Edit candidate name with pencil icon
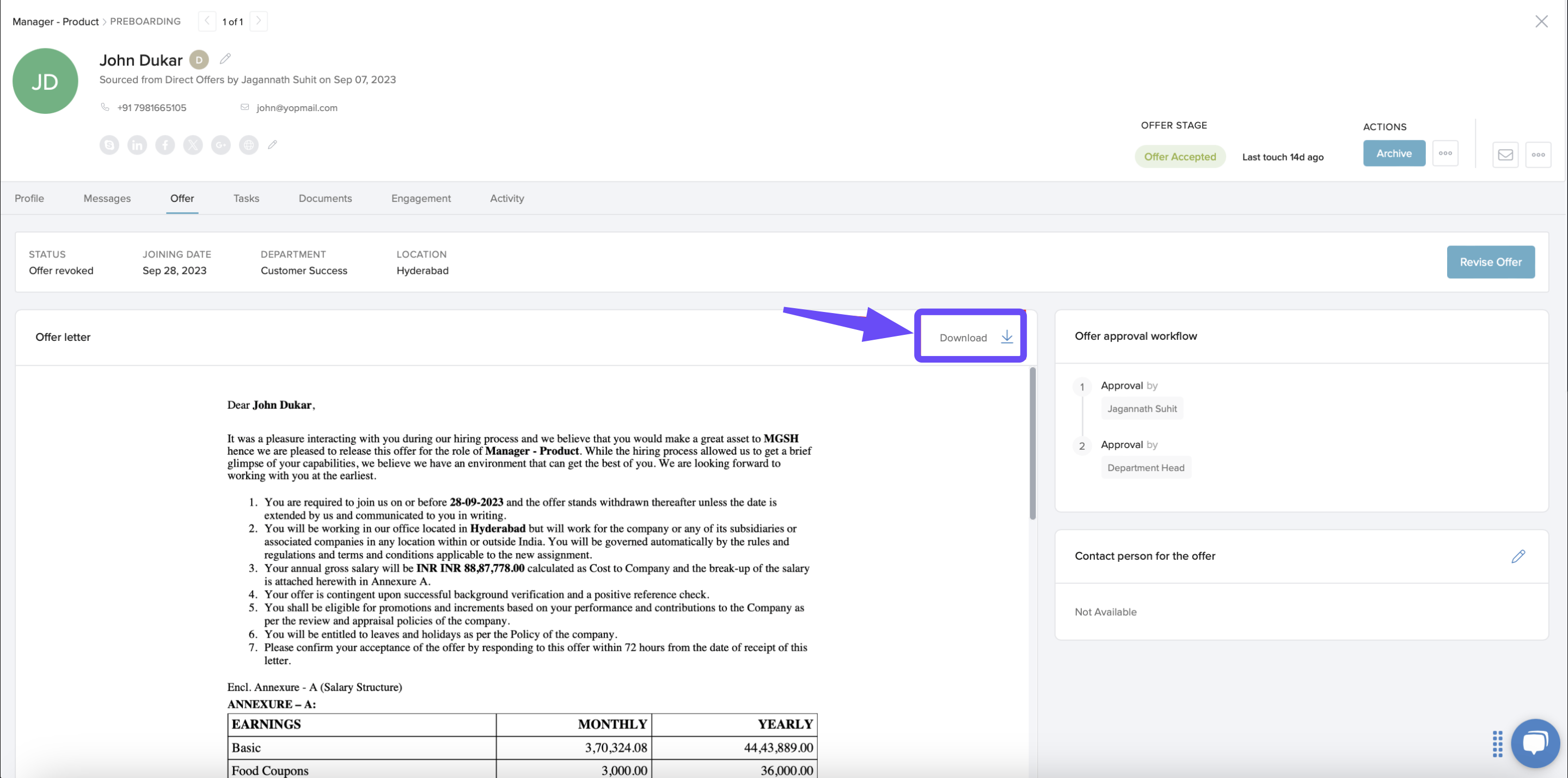This screenshot has width=1568, height=778. coord(225,58)
